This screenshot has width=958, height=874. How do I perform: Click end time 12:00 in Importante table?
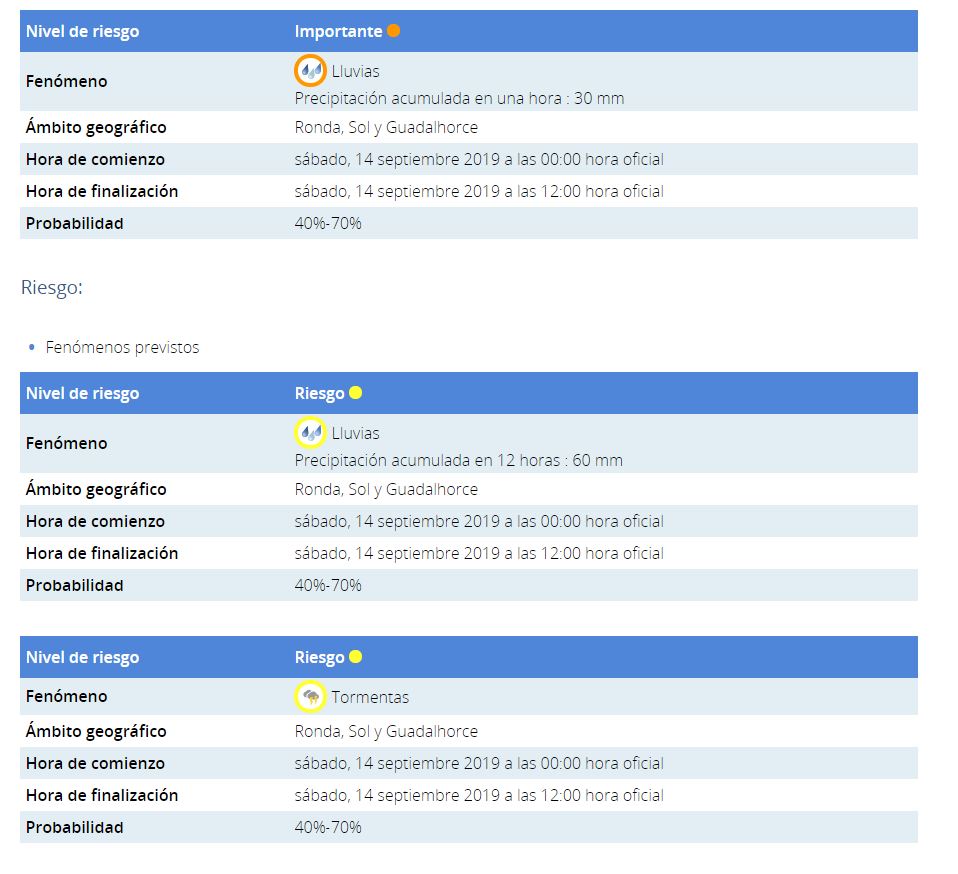(x=479, y=191)
